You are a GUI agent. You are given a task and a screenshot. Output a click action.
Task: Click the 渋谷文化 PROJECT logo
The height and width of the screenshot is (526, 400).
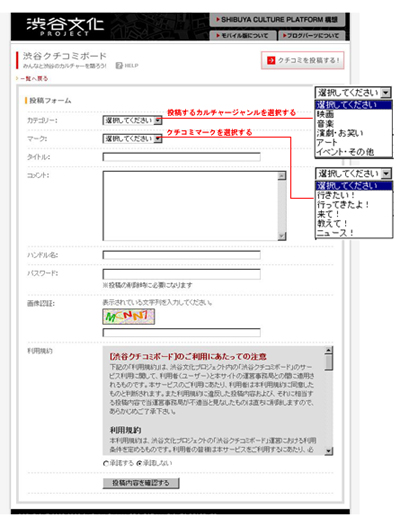coord(65,26)
